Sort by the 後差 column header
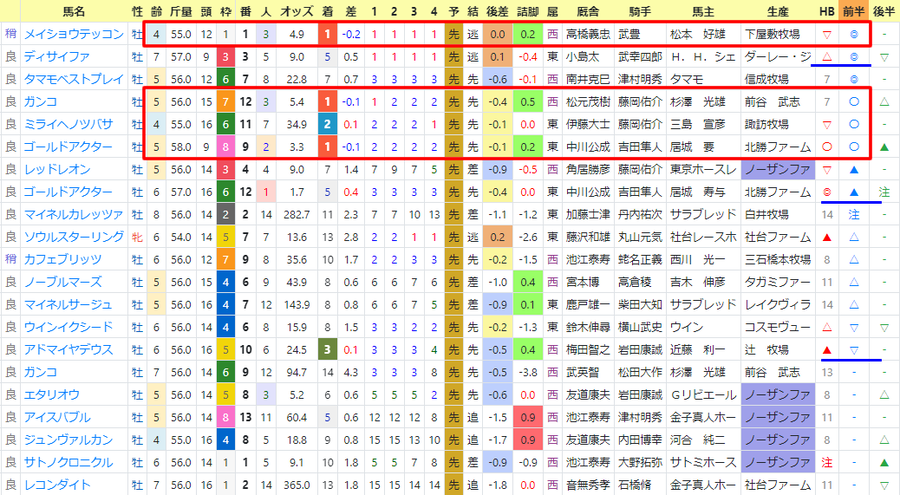The image size is (900, 495). pos(497,11)
